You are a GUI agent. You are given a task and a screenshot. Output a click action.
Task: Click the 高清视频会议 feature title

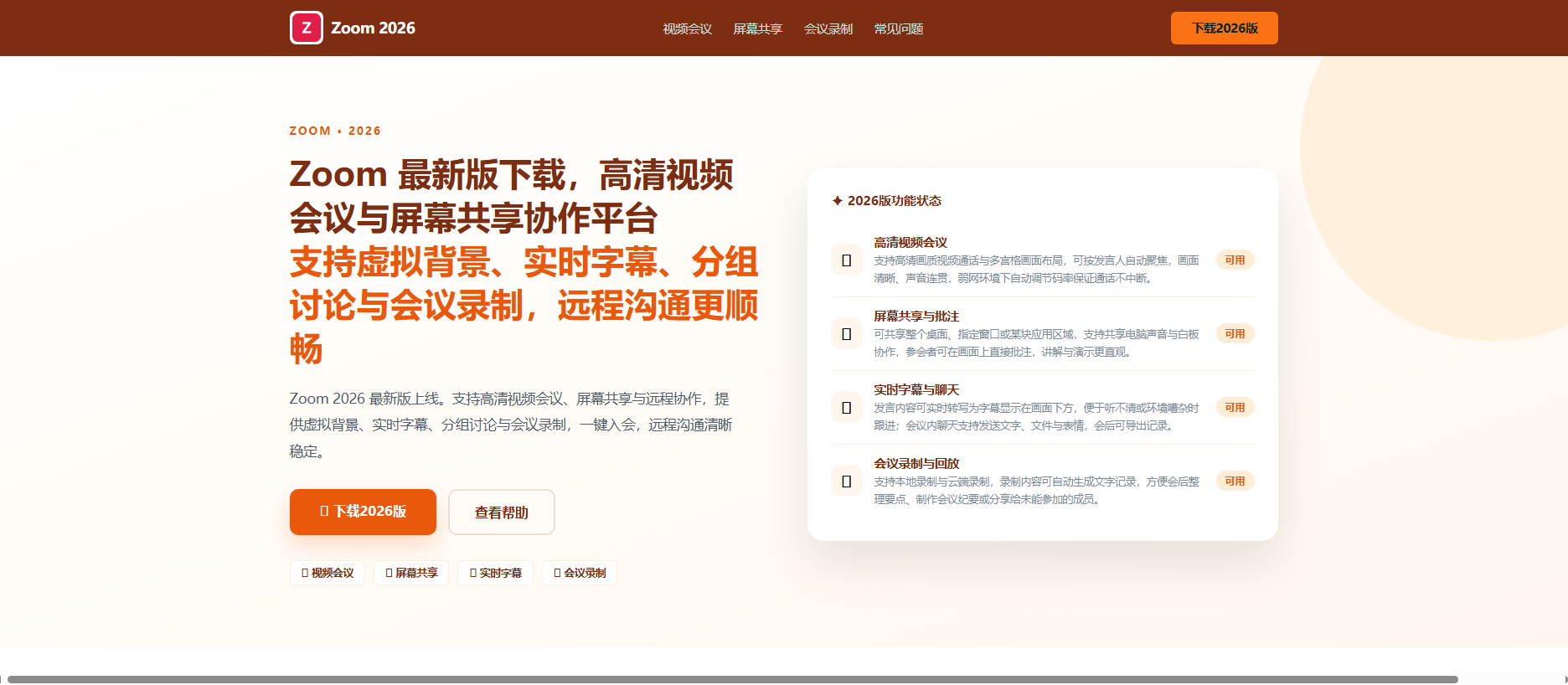910,243
